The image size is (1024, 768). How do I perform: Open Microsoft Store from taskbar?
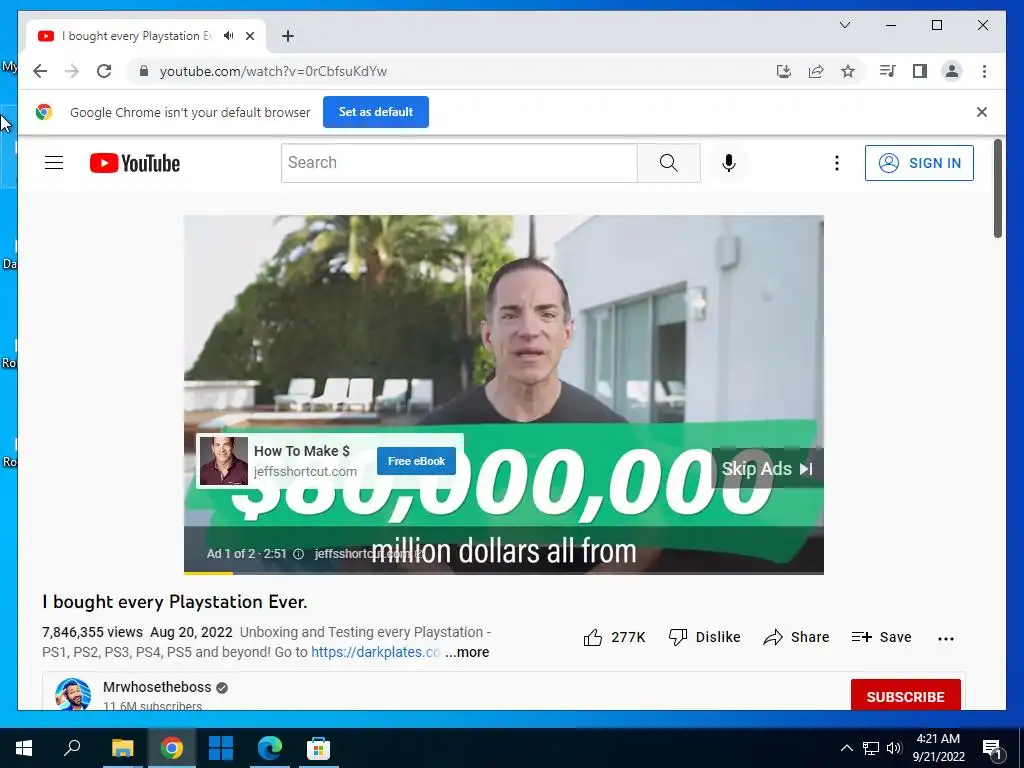coord(319,748)
